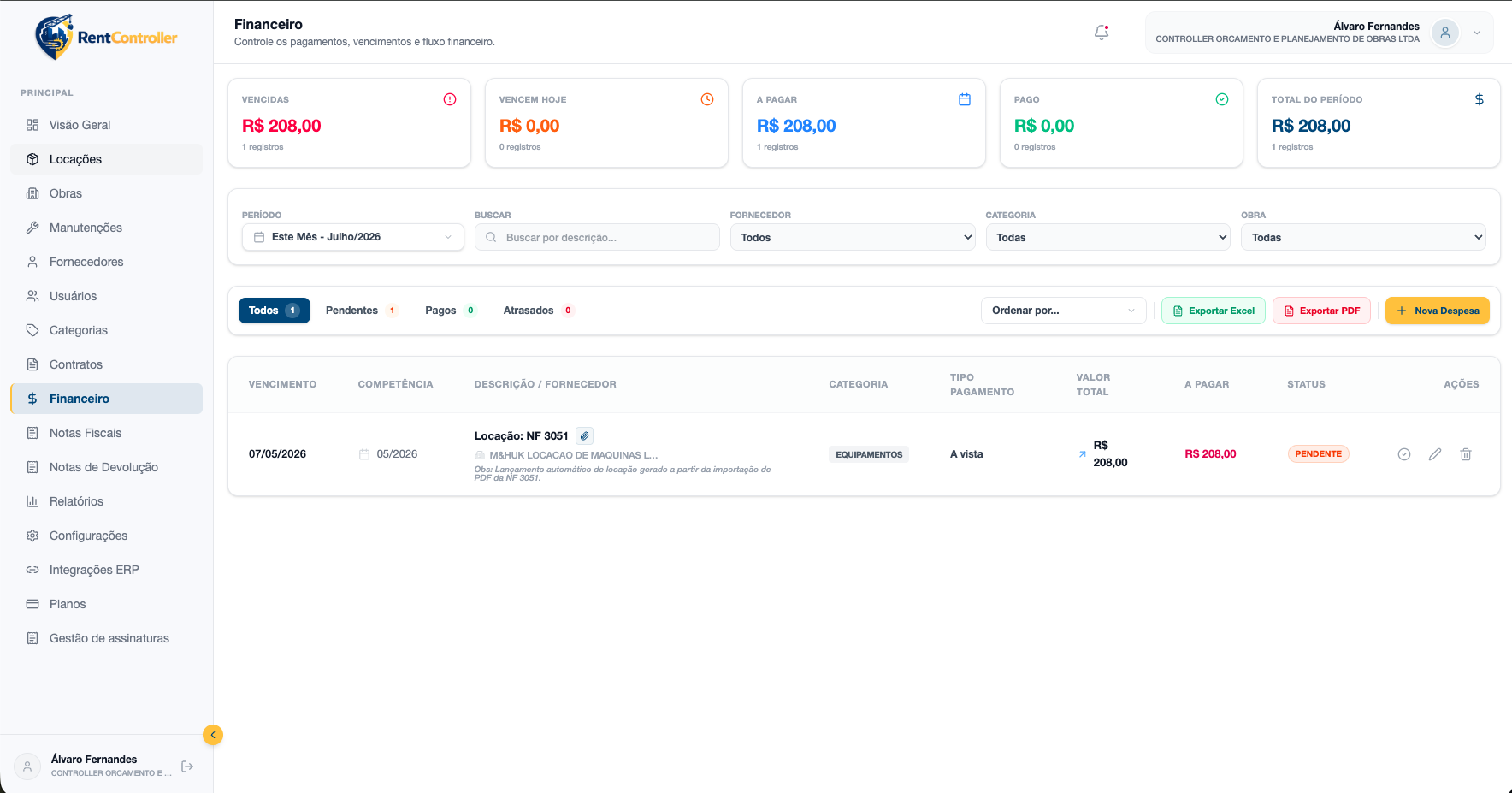Image resolution: width=1512 pixels, height=793 pixels.
Task: Edit the Locação NF 3051 entry pencil icon
Action: click(x=1435, y=454)
